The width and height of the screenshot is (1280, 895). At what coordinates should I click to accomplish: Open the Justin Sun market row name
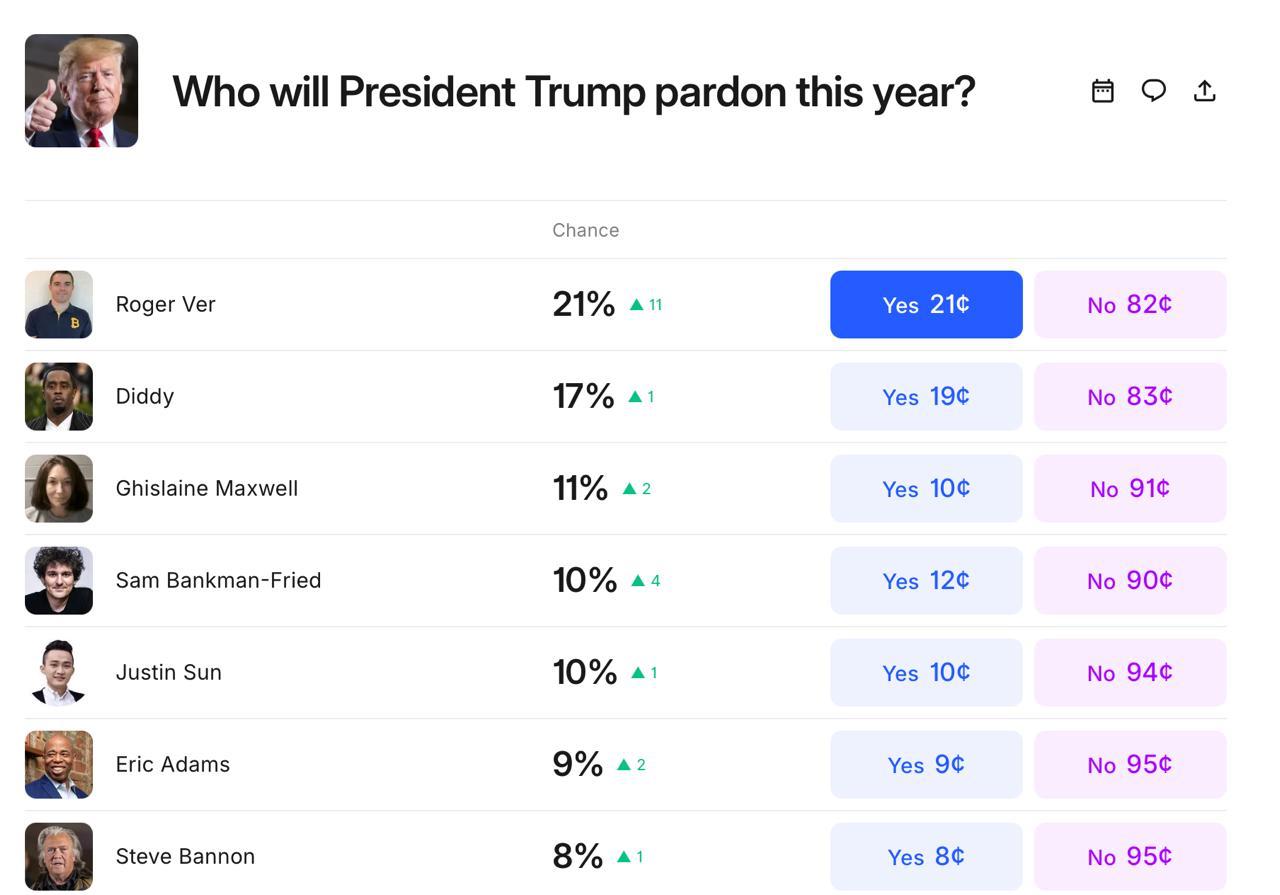pyautogui.click(x=168, y=672)
